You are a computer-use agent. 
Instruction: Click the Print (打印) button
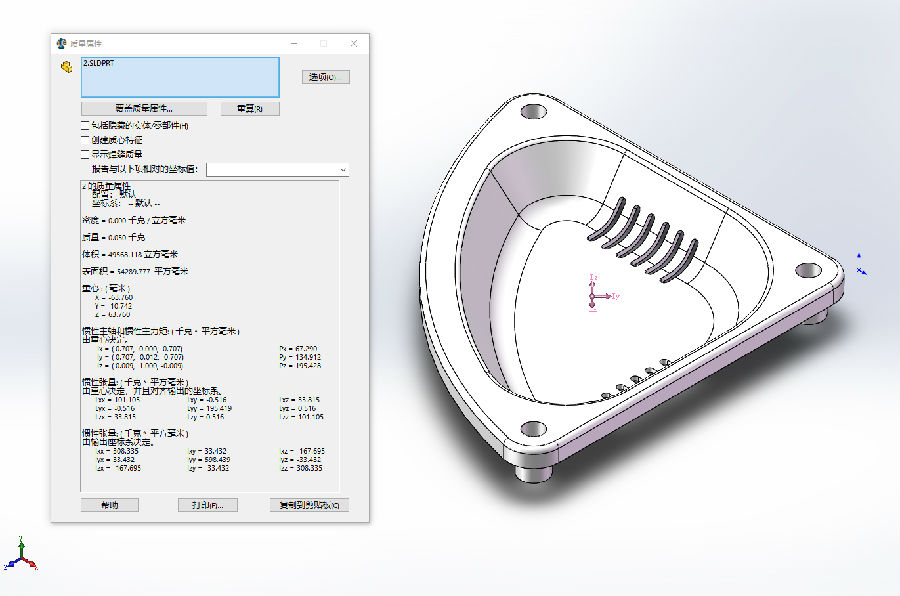pyautogui.click(x=207, y=505)
